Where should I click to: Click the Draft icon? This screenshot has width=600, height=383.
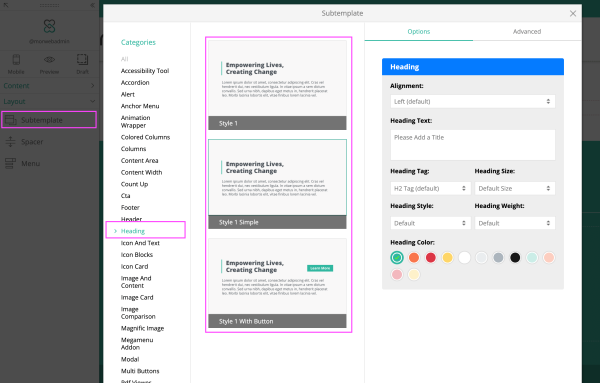[82, 60]
